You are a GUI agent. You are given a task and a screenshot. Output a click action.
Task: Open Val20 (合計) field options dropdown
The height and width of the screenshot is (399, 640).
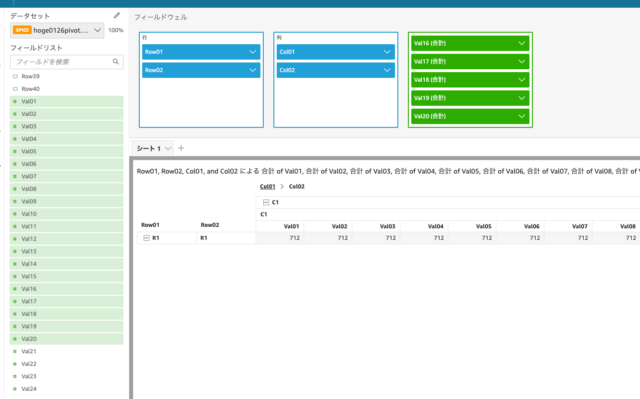coord(522,116)
